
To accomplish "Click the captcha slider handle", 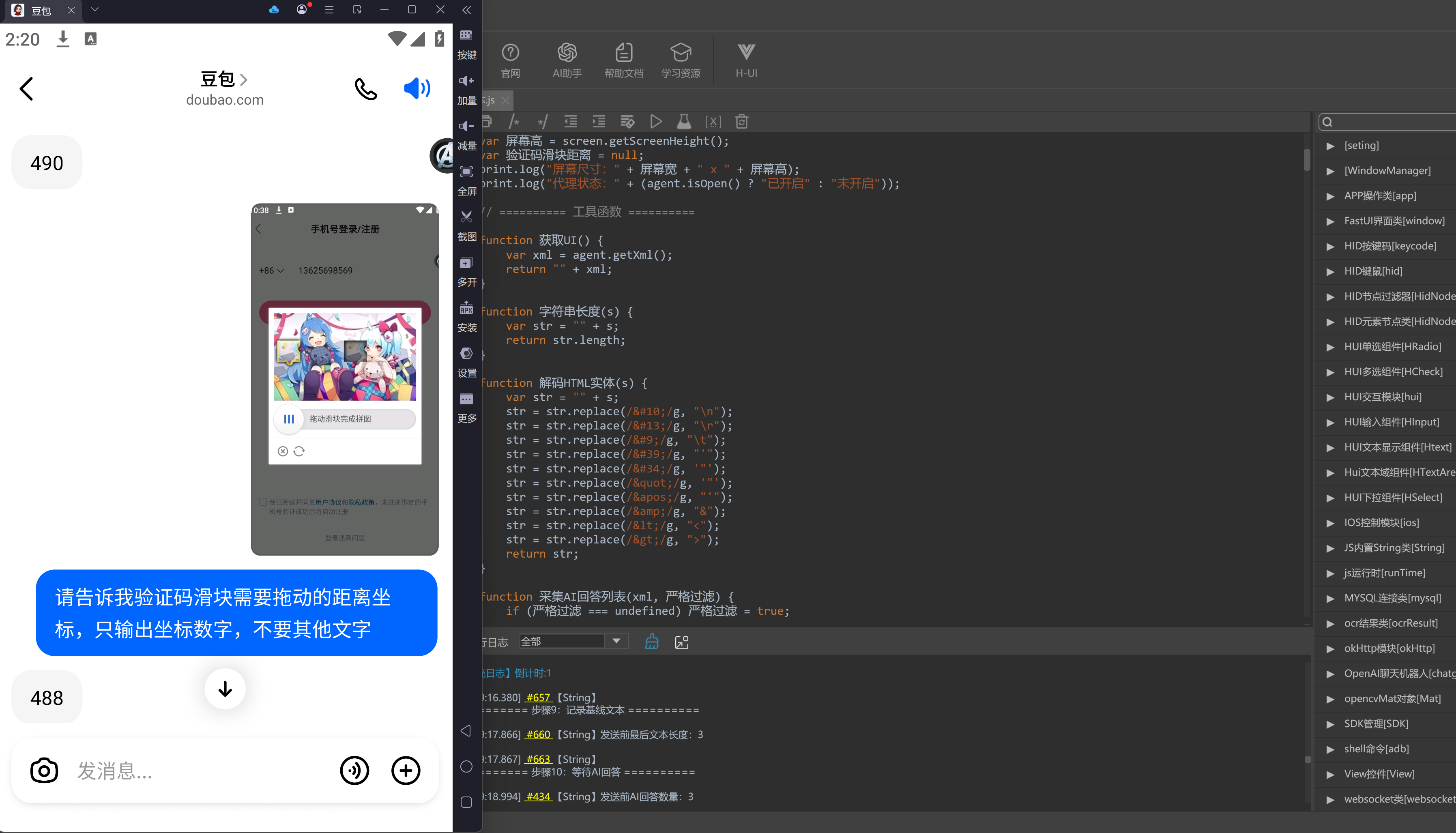I will pos(289,419).
